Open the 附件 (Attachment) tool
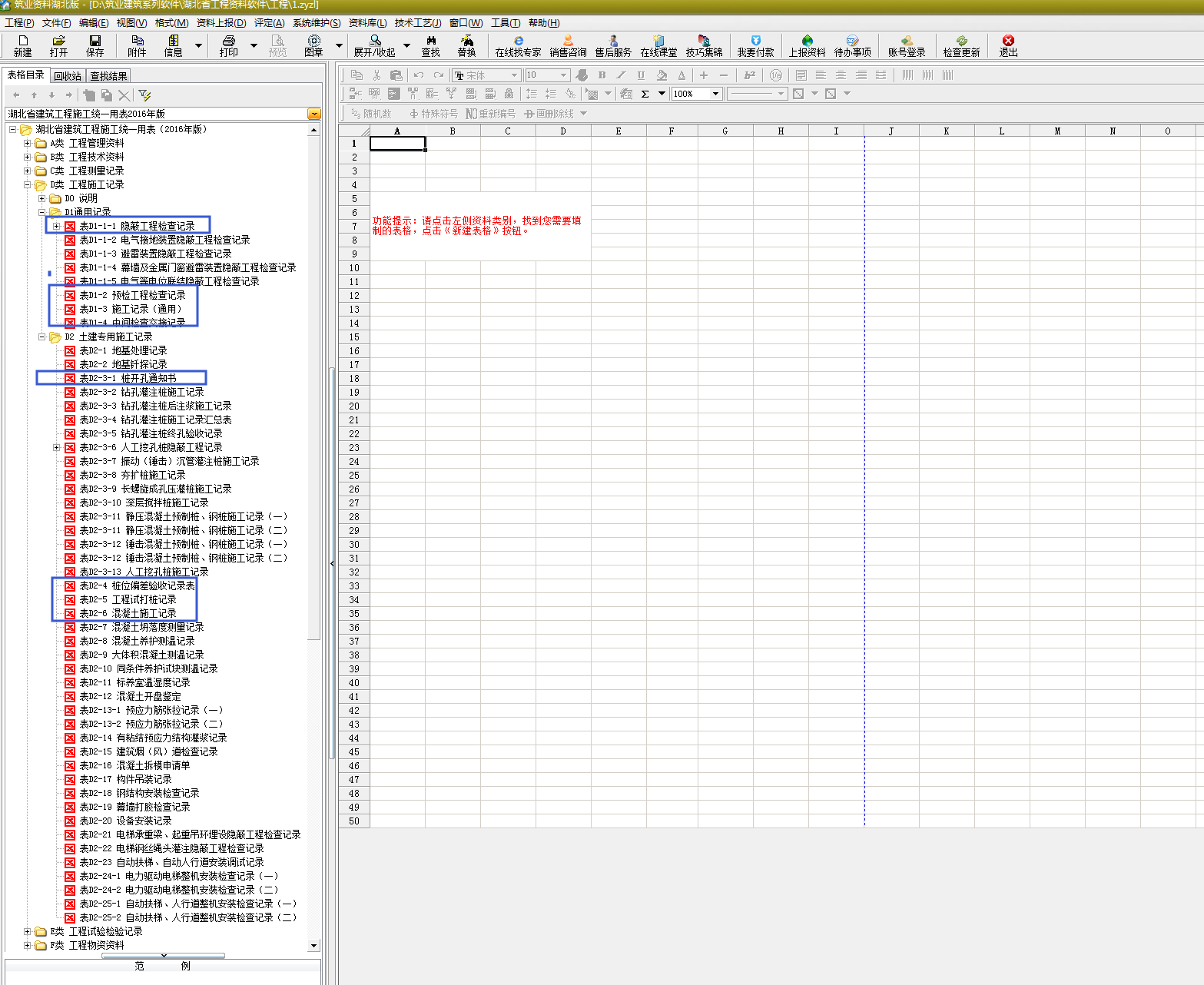1204x985 pixels. (138, 45)
